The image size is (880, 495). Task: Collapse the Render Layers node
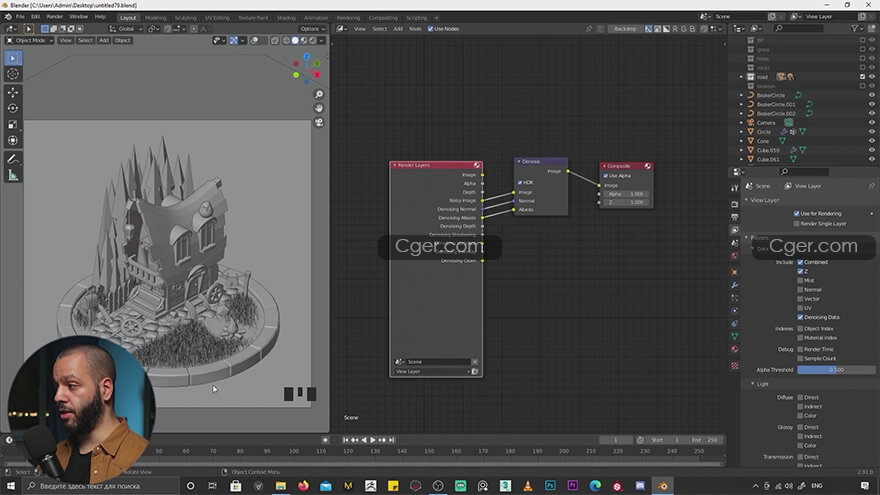395,165
